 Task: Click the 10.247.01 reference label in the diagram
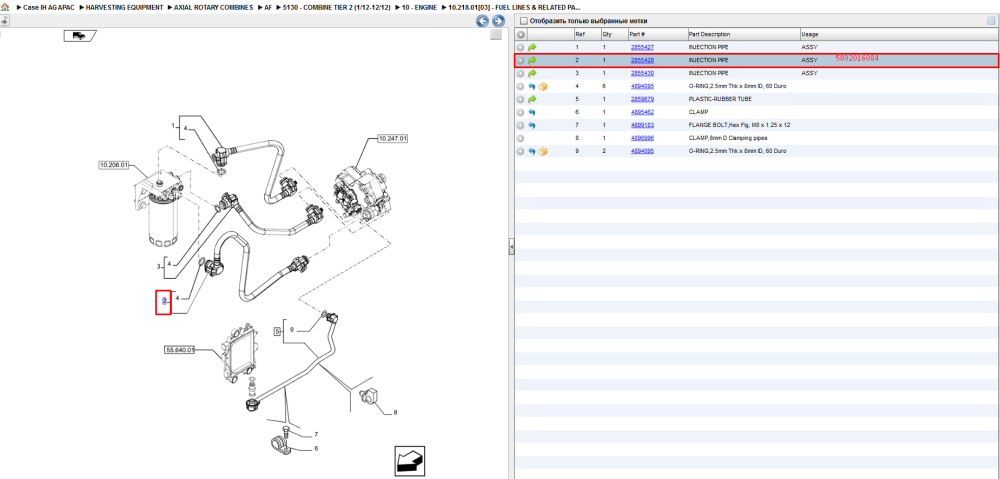(393, 138)
